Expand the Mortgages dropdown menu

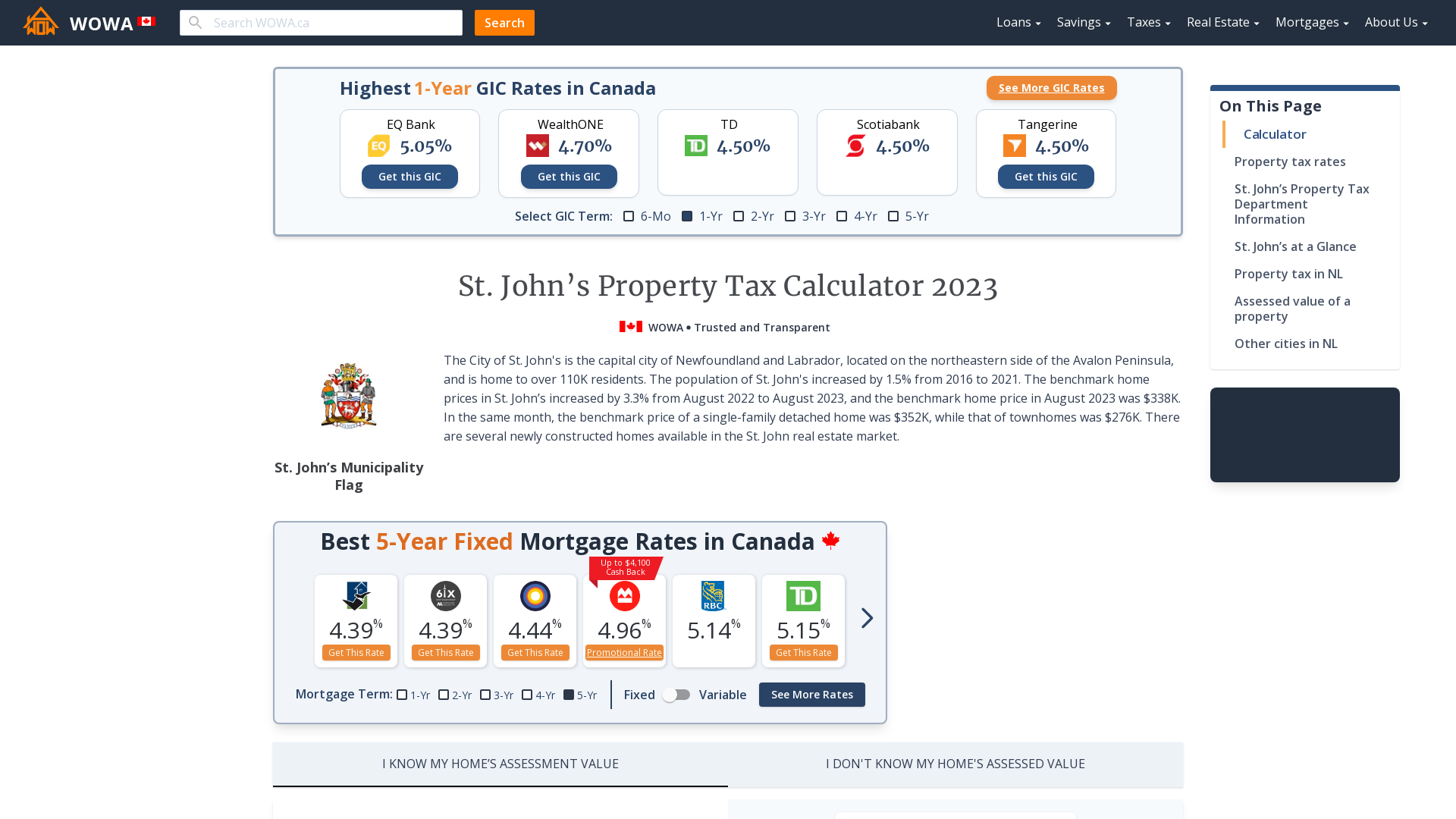(1312, 22)
